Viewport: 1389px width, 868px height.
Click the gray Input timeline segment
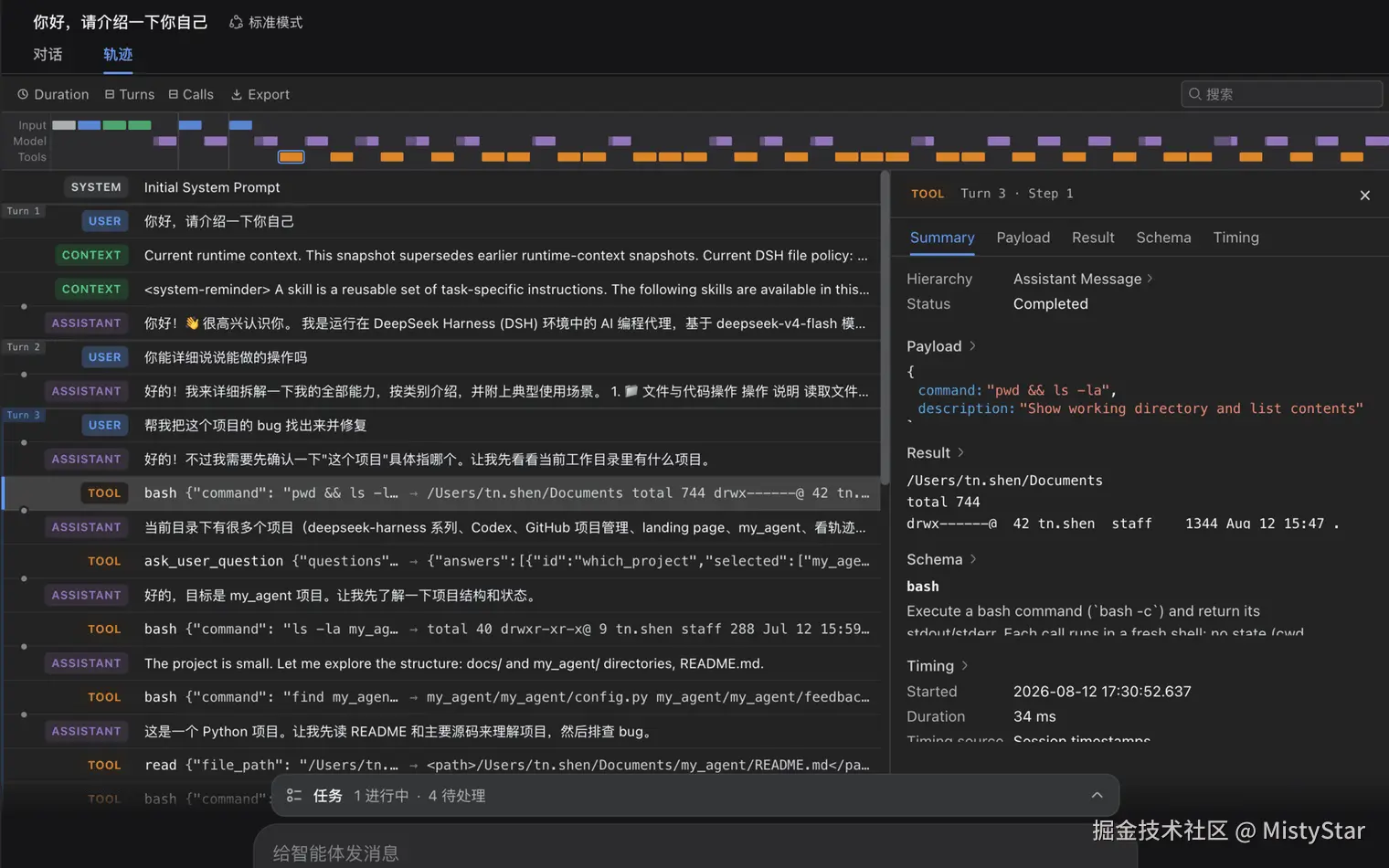pos(63,125)
